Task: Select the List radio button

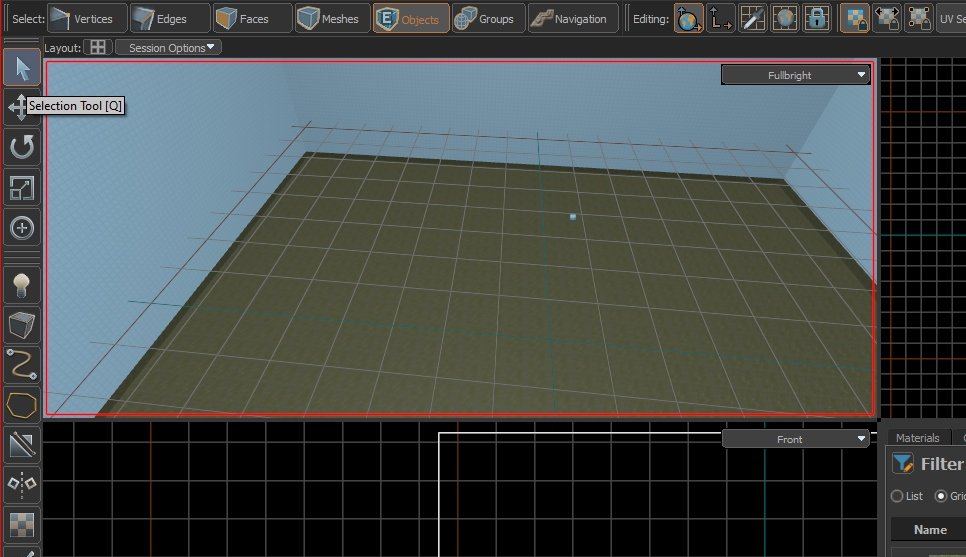Action: point(897,496)
